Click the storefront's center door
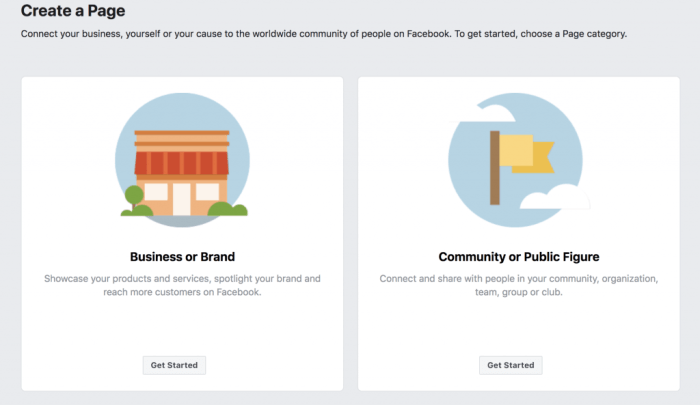The width and height of the screenshot is (700, 405). pos(182,198)
